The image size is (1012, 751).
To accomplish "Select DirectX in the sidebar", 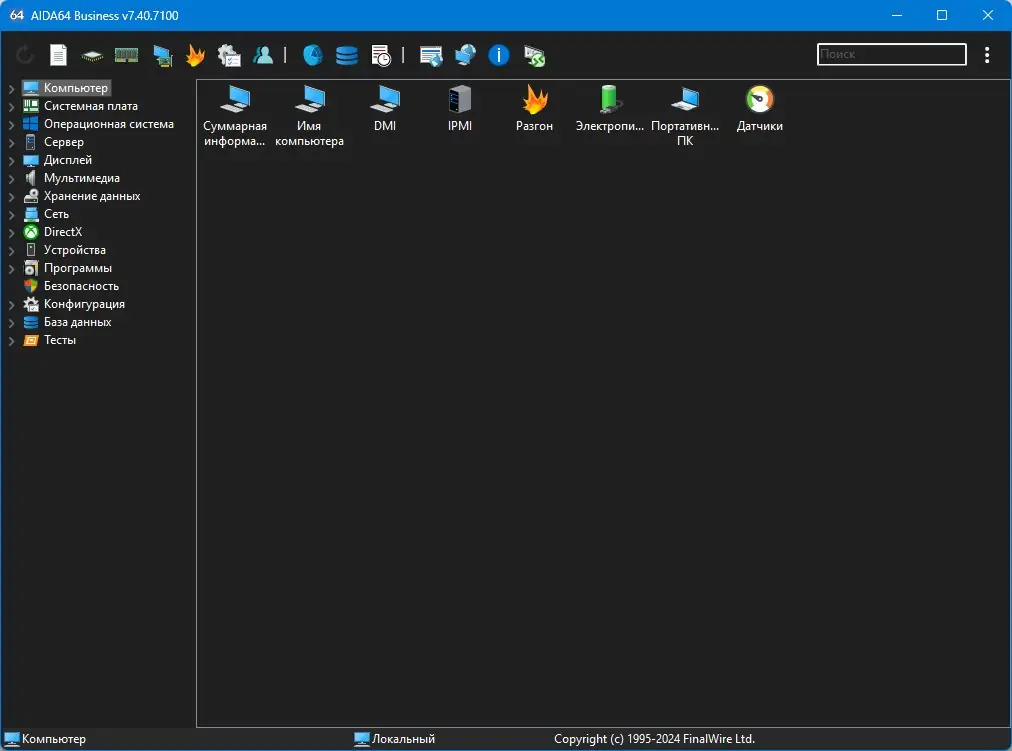I will [x=64, y=232].
